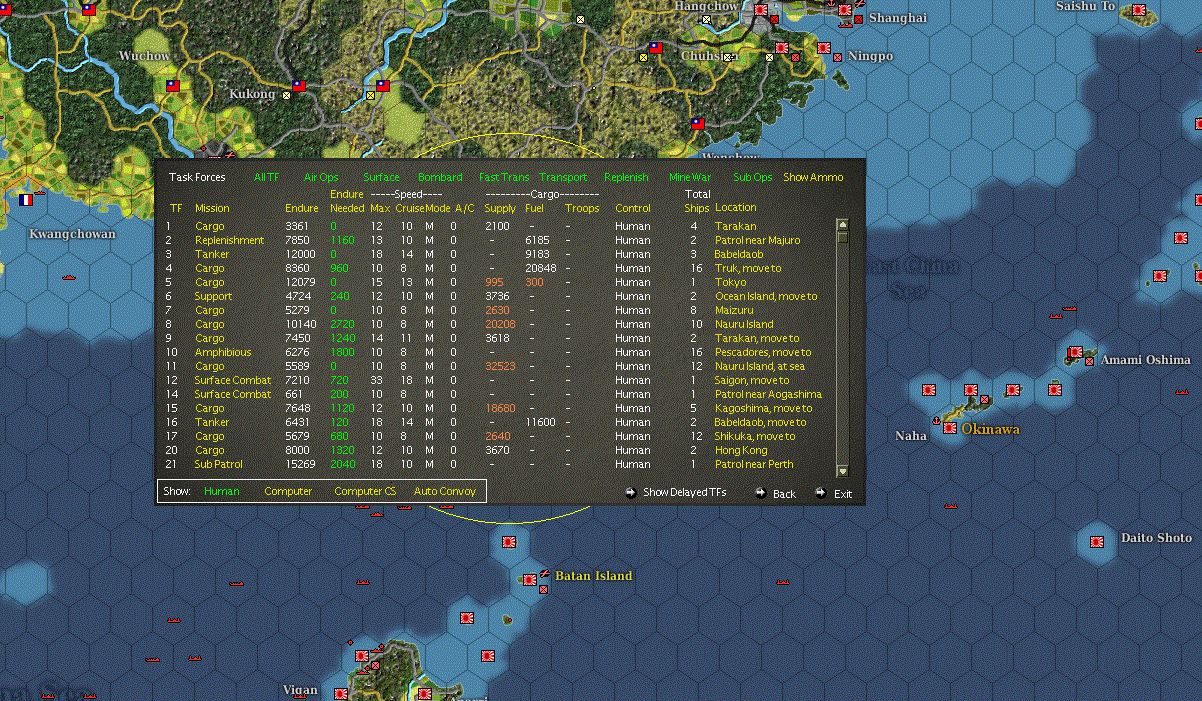Select the Japanese flag icon at Hangchow
Viewport: 1202px width, 701px height.
[x=761, y=10]
